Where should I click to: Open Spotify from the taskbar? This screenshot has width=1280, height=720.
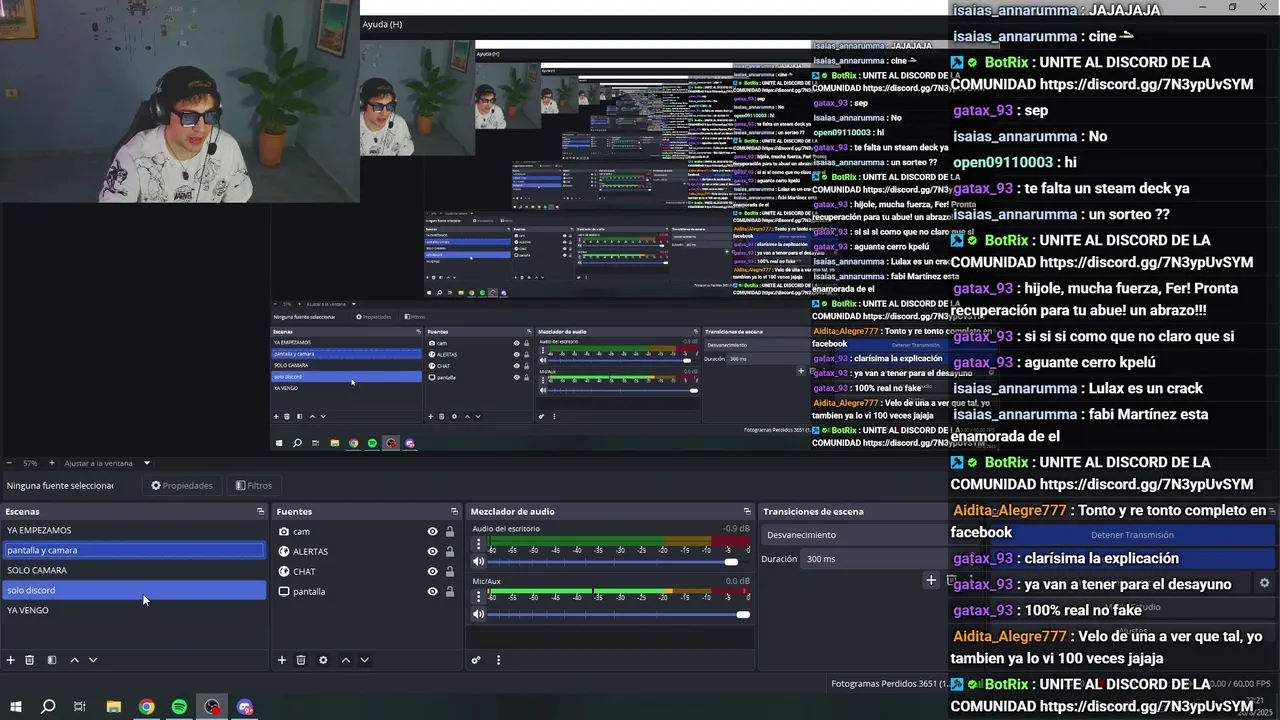tap(179, 707)
